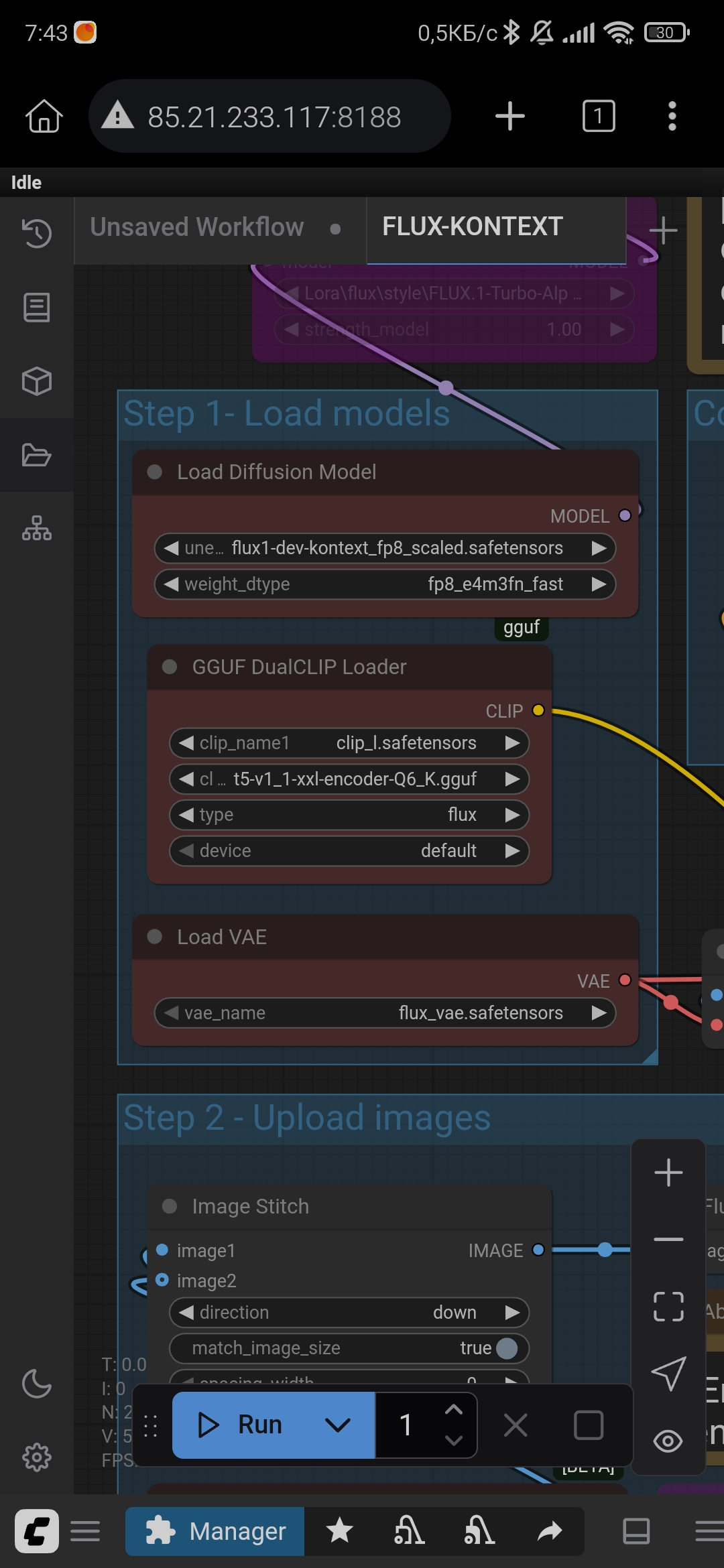Cancel current run with the X button

click(x=516, y=1425)
